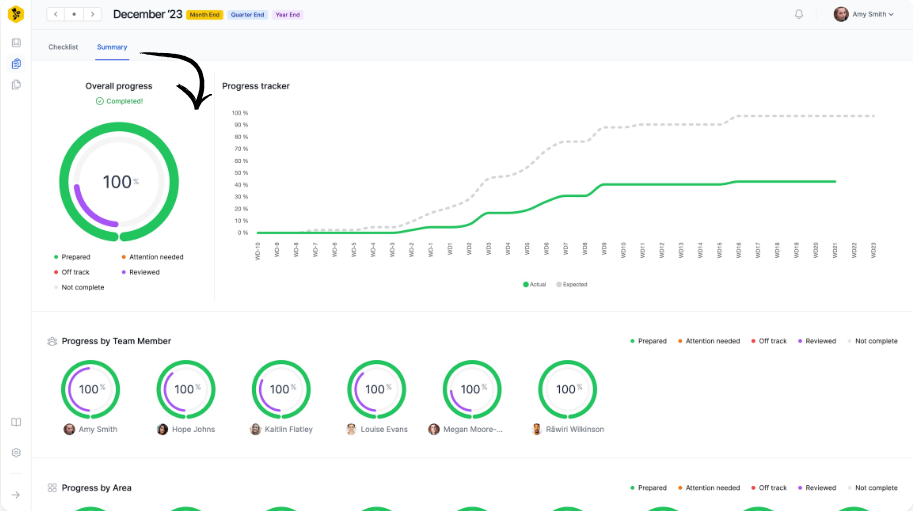Expand sidebar with the arrow icon
913x511 pixels.
point(16,495)
